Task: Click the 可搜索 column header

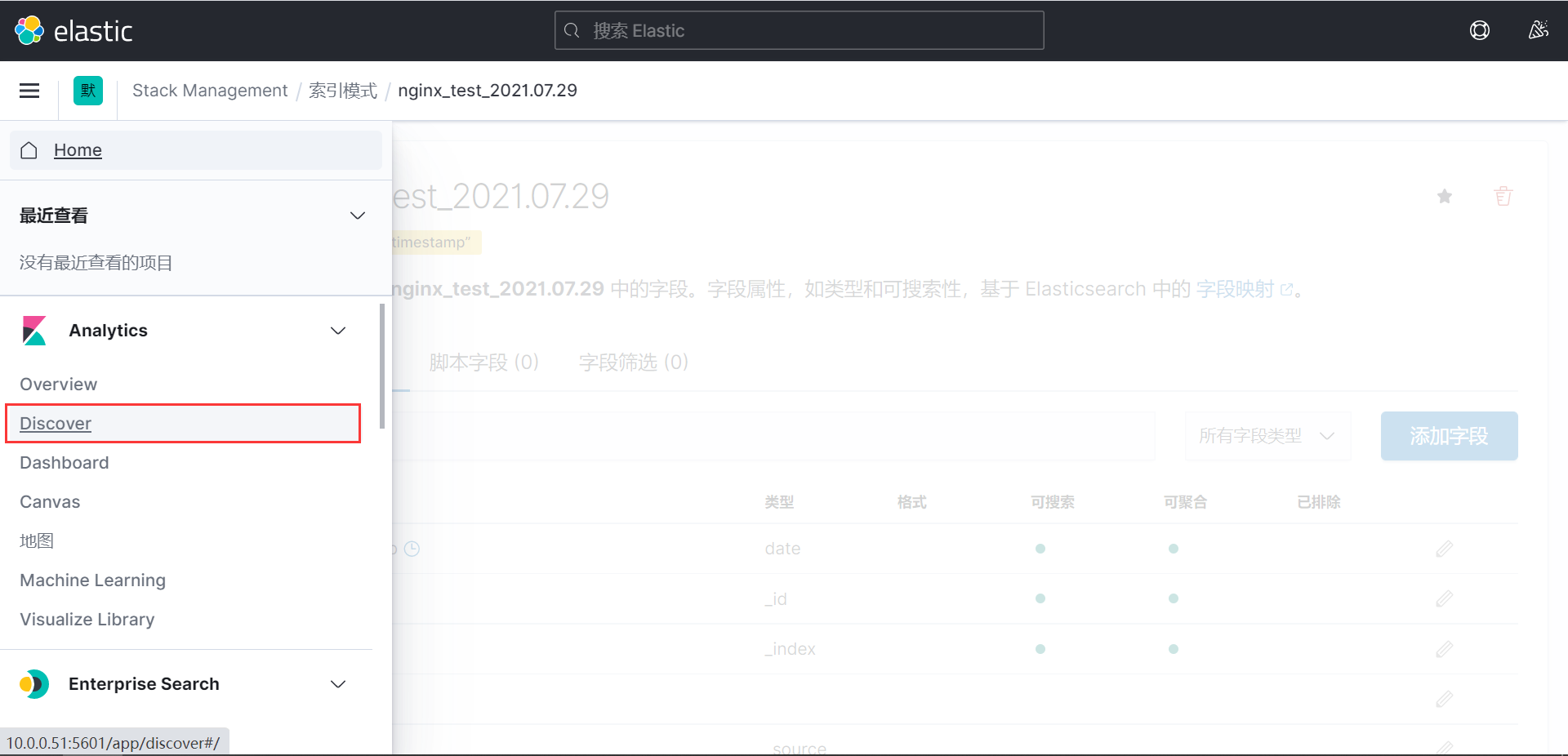Action: click(1053, 502)
